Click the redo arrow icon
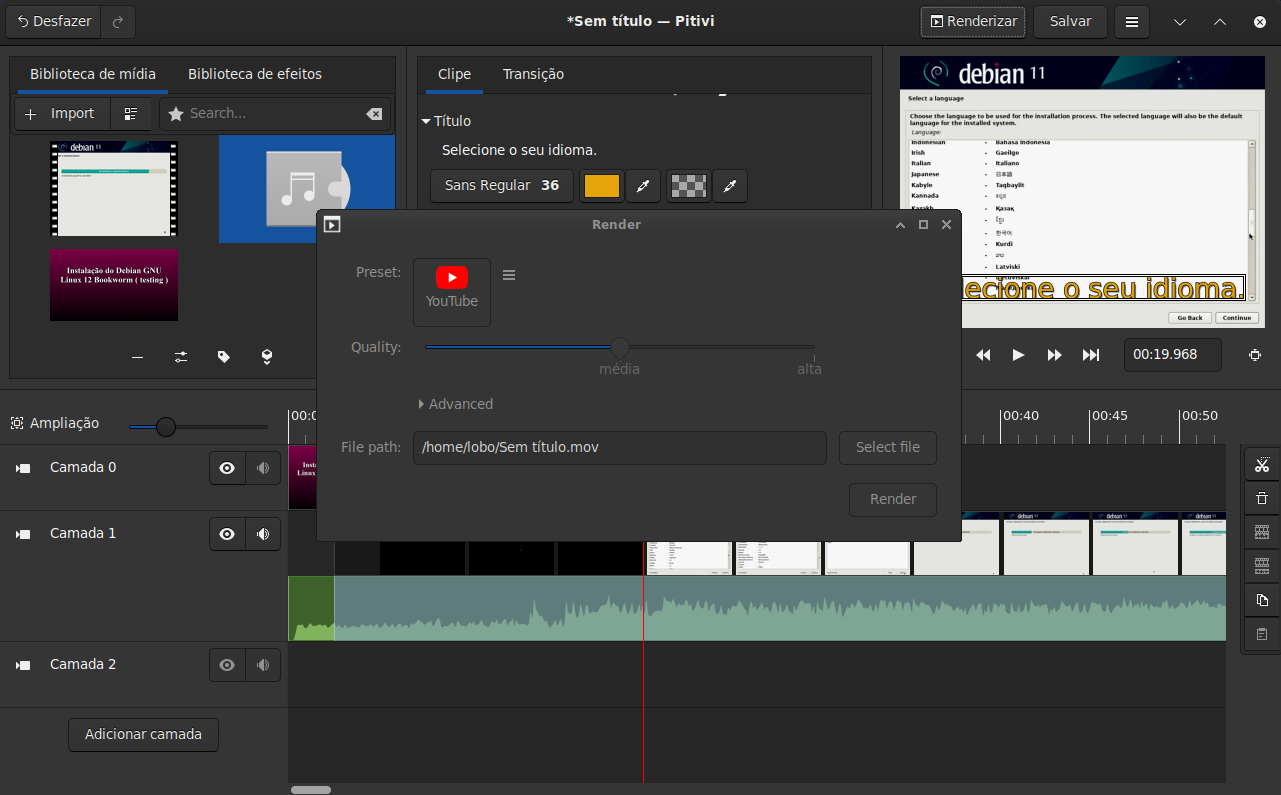Screen dimensions: 1281x795 click(x=118, y=21)
